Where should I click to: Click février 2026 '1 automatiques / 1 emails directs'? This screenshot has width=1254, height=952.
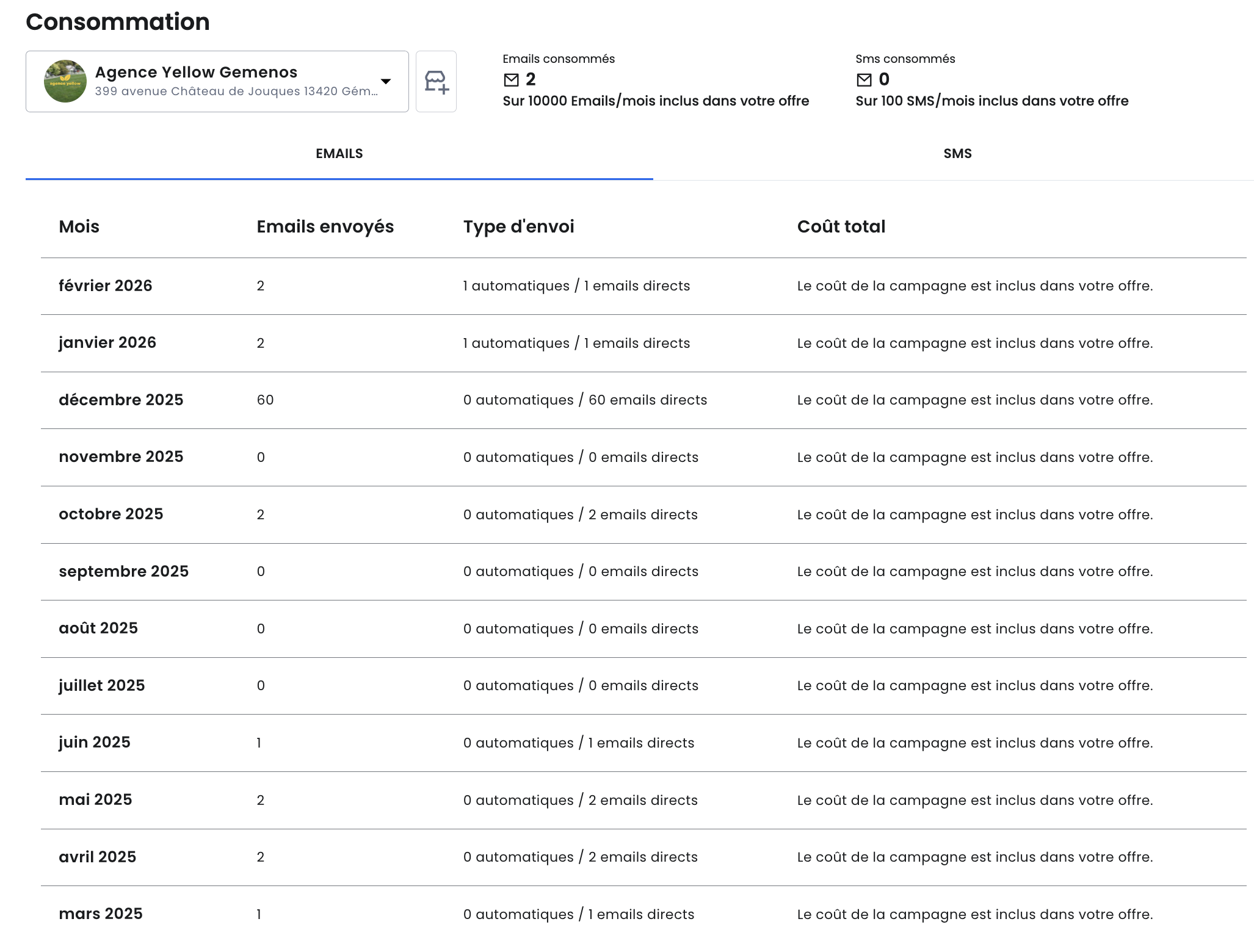pyautogui.click(x=576, y=286)
